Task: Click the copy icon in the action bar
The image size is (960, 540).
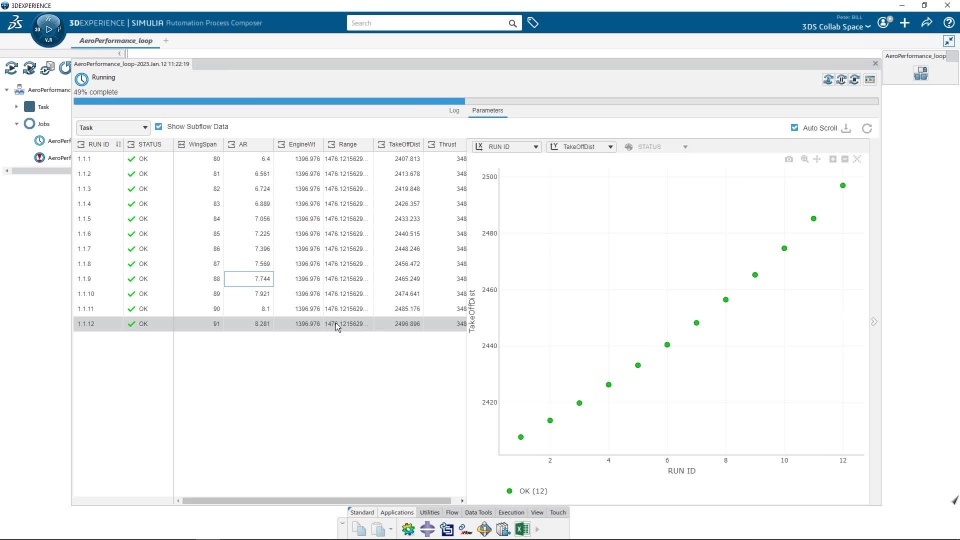Action: [359, 529]
